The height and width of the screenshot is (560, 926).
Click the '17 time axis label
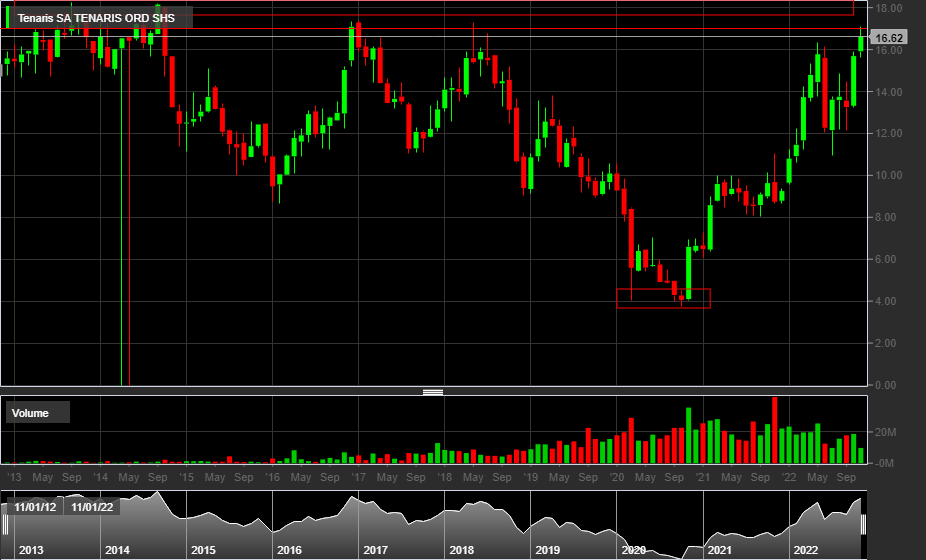point(359,477)
